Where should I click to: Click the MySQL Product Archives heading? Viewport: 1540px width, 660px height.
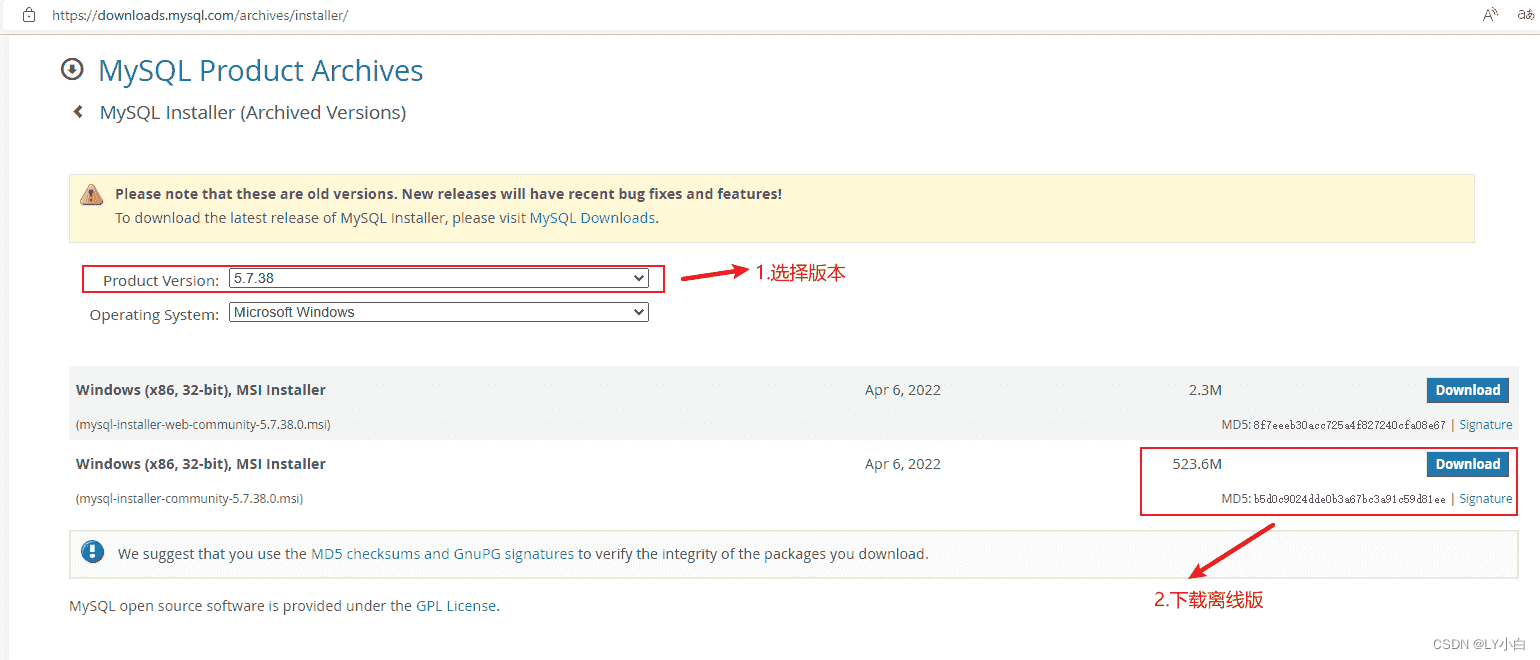(261, 71)
